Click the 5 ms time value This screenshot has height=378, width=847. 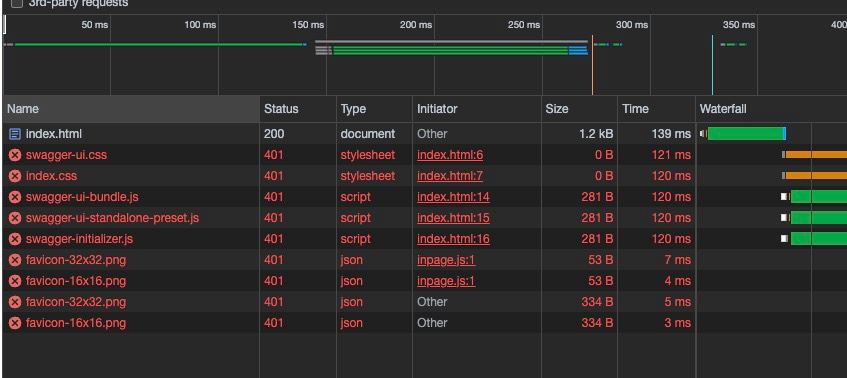point(677,302)
